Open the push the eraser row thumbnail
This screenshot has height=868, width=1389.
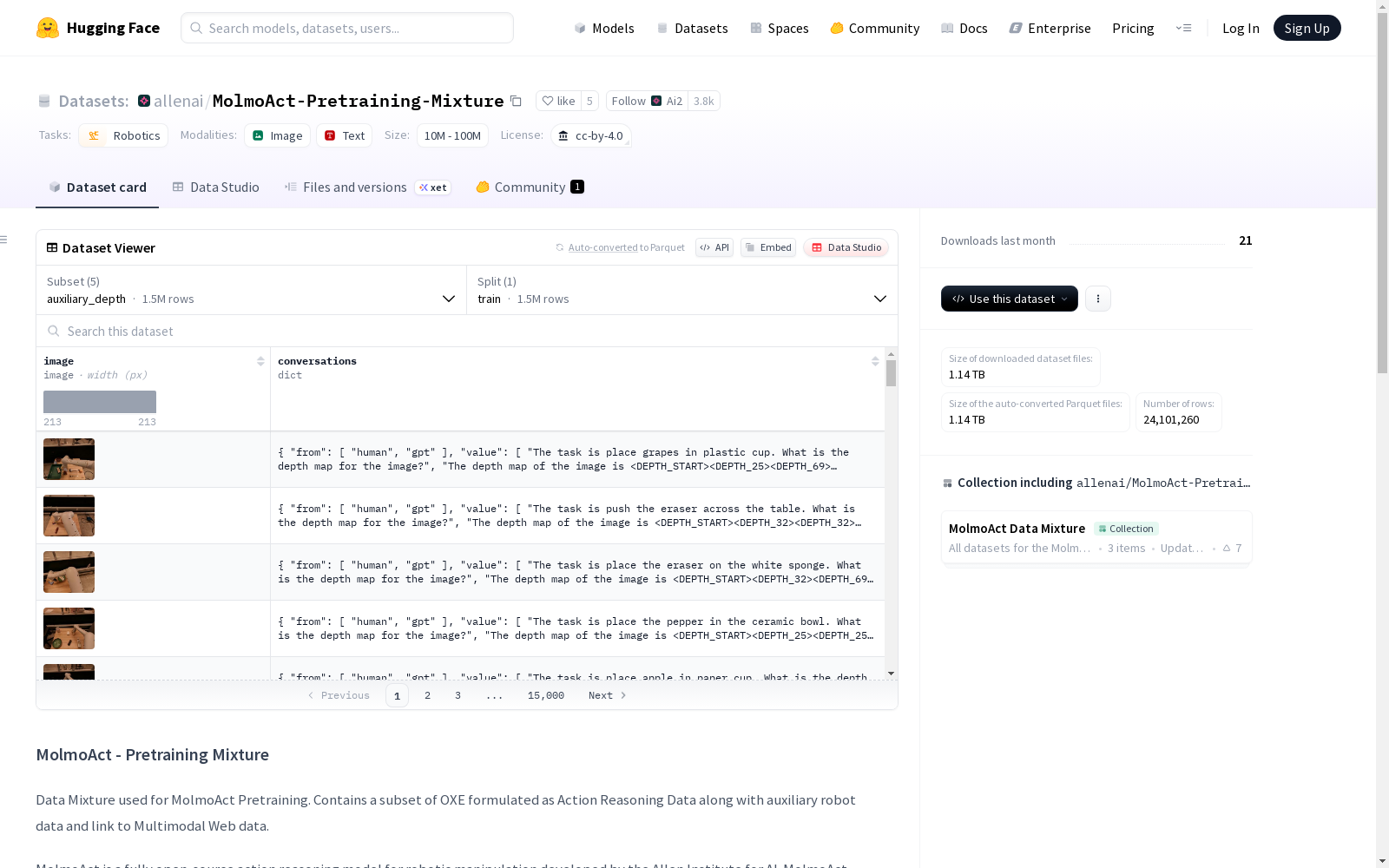[x=69, y=516]
